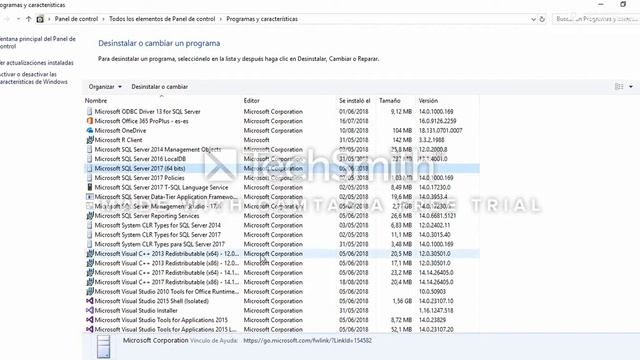Click 'Microsoft SQL Server 2017 Policies' name
The image size is (640, 360).
pyautogui.click(x=140, y=178)
